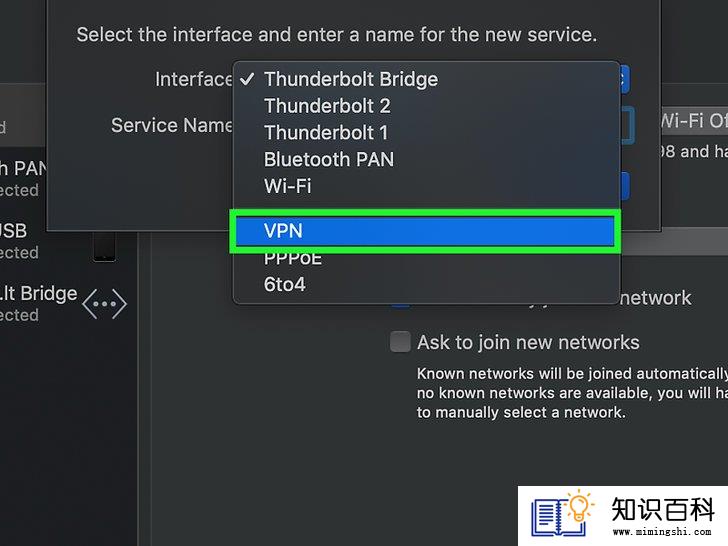
Task: Click the Service Name text field edge
Action: 628,125
